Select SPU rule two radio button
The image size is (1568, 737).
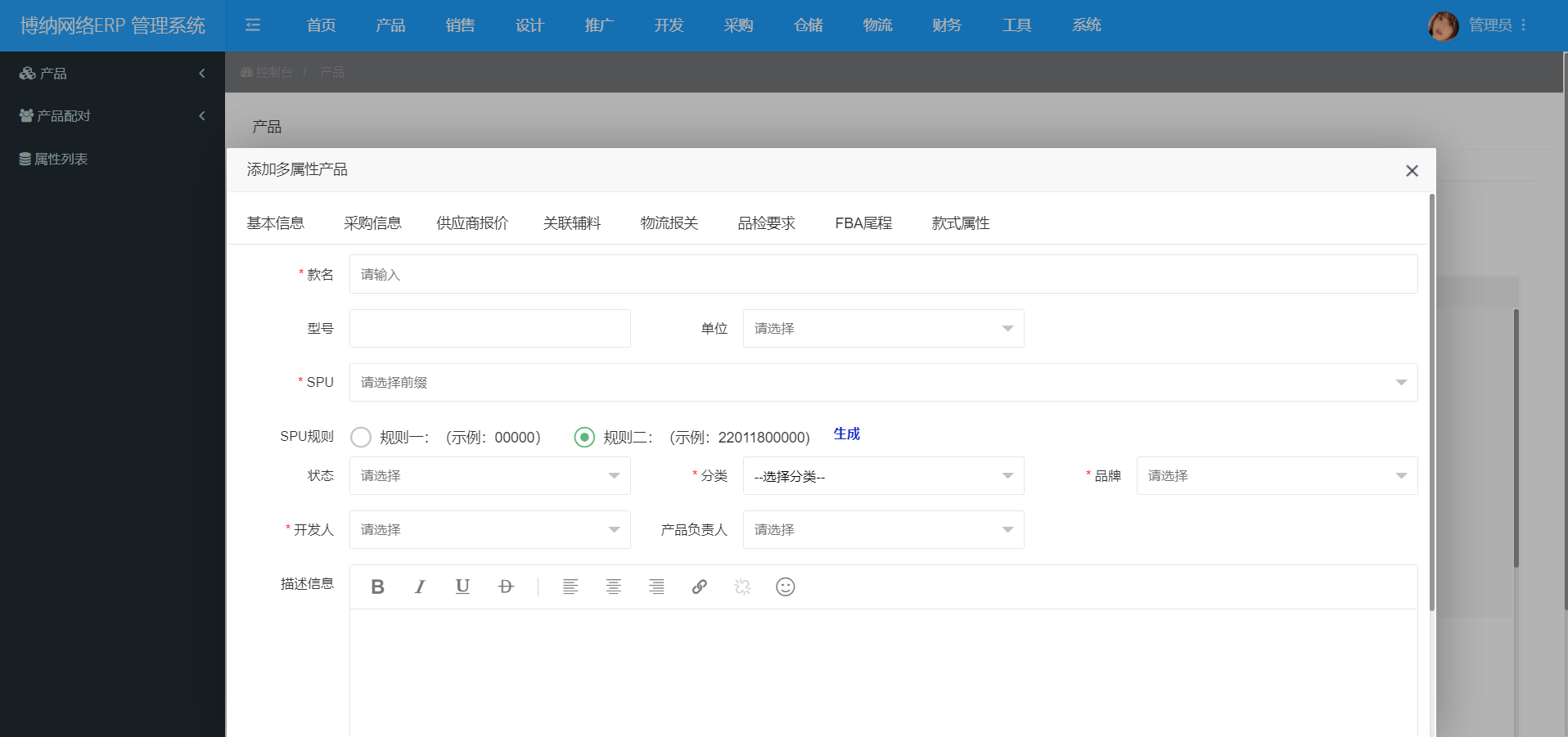click(584, 438)
